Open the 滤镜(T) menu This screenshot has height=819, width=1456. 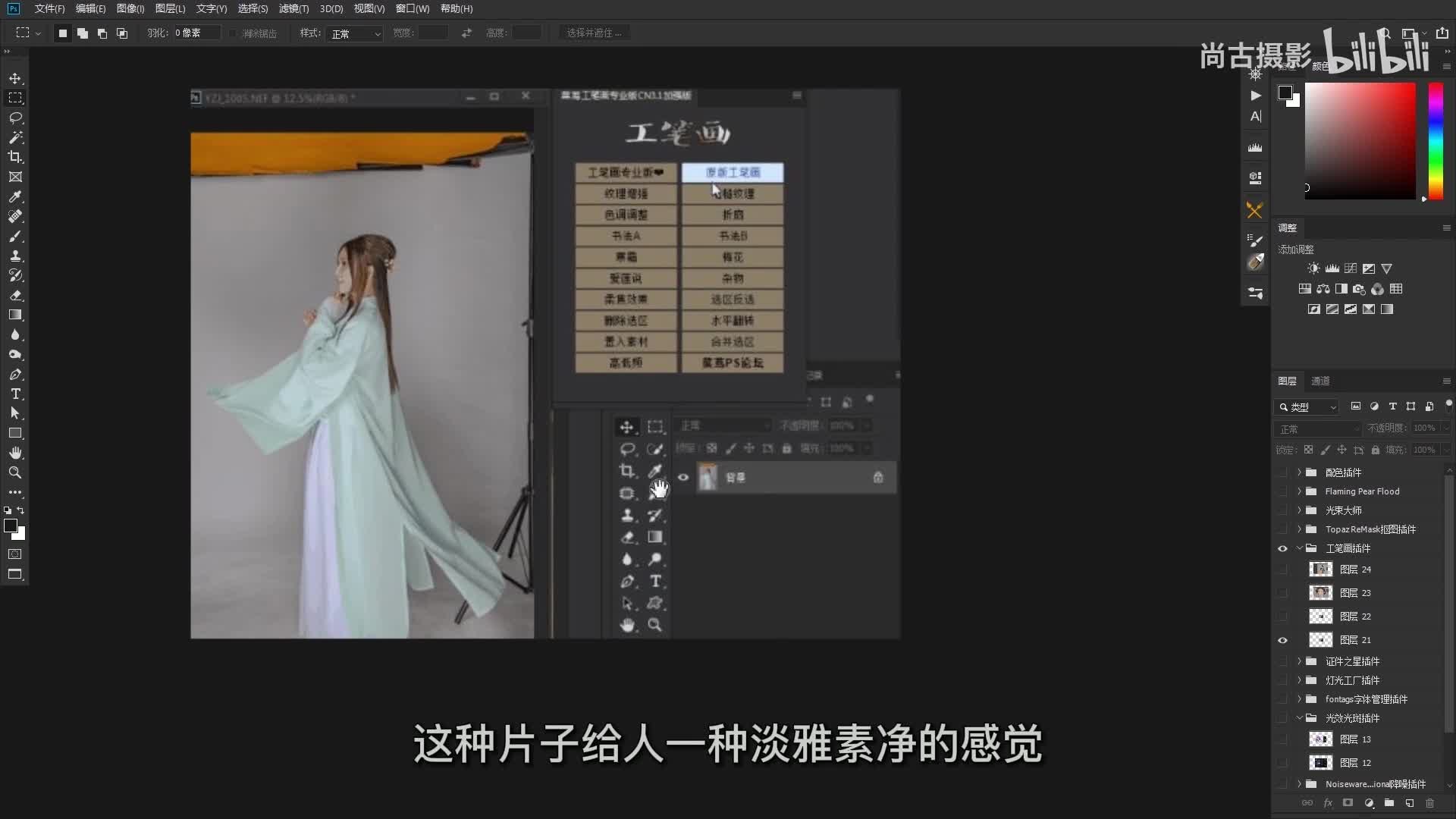click(293, 9)
